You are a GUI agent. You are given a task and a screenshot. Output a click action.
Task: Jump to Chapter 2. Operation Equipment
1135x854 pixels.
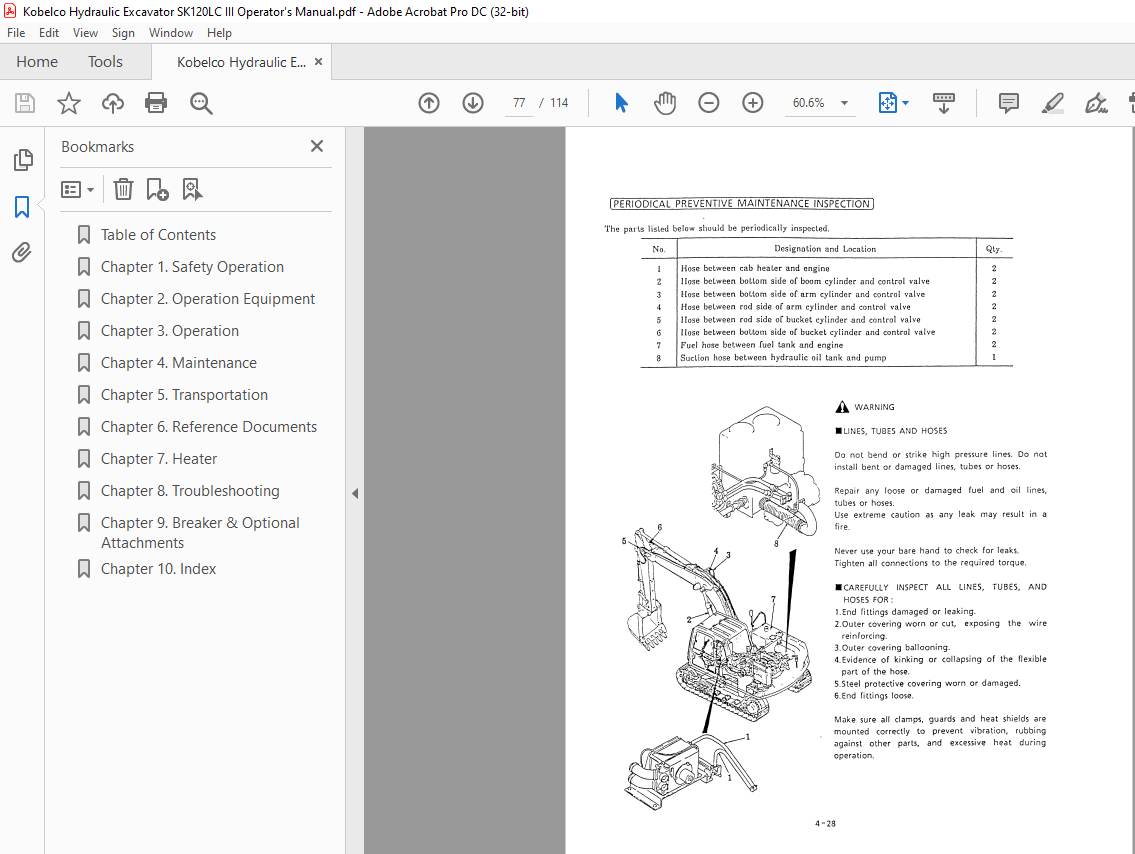(208, 298)
